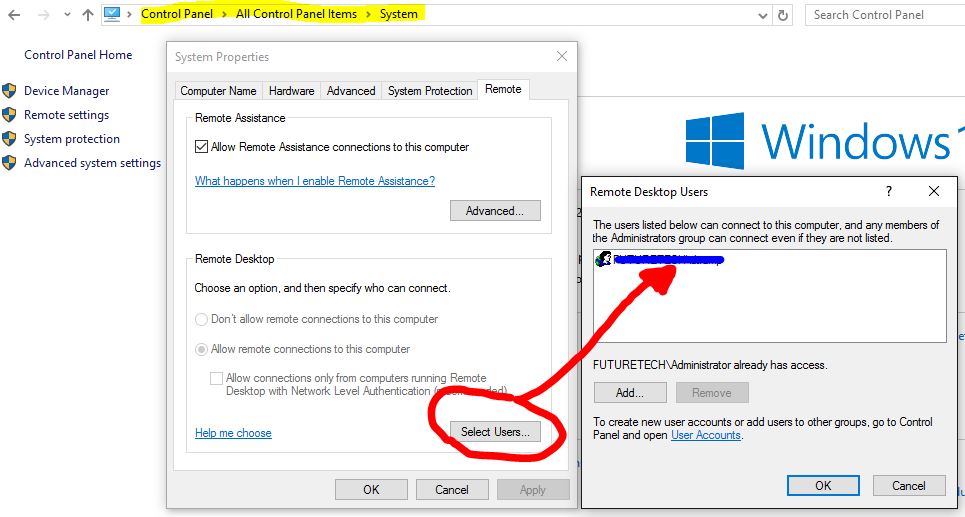Click the Search Control Panel field
Image resolution: width=965 pixels, height=517 pixels.
pyautogui.click(x=885, y=15)
